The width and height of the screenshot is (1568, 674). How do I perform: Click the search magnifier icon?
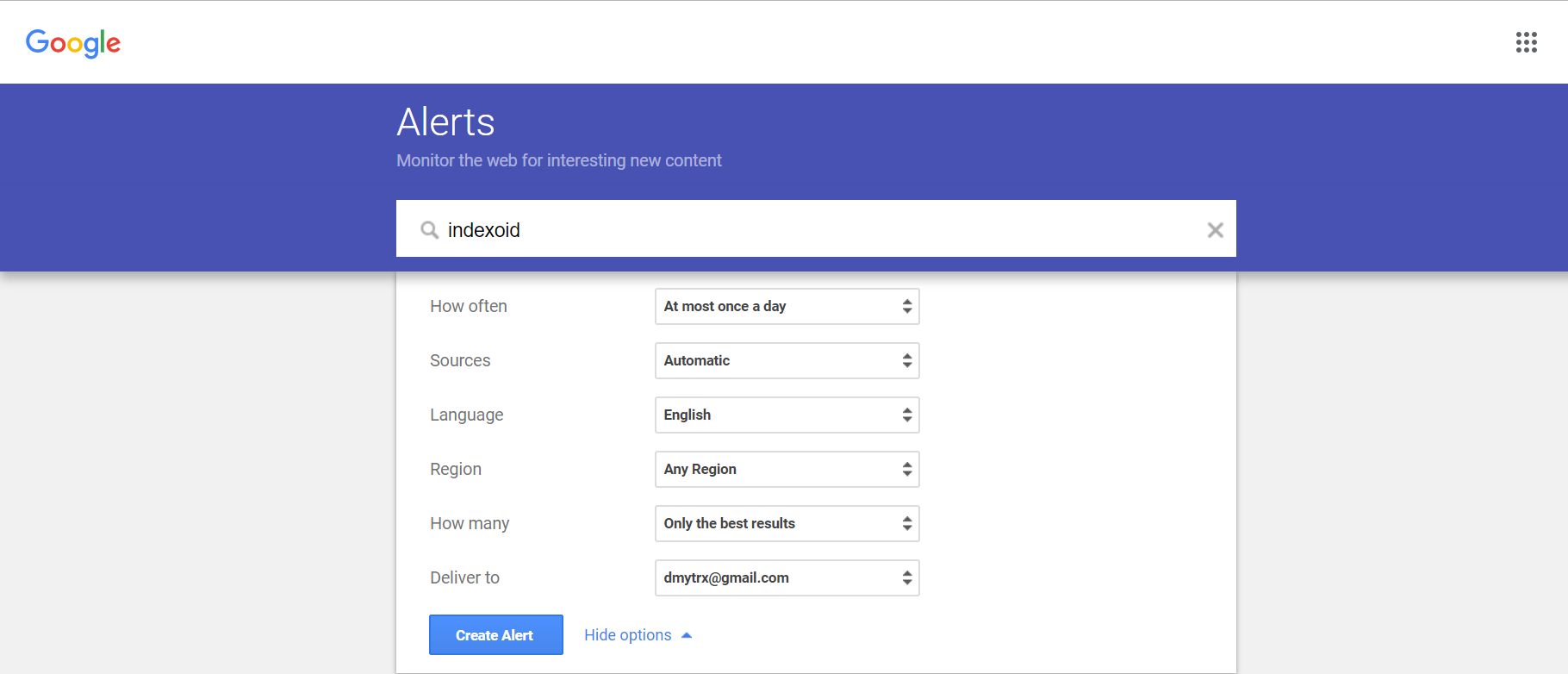[x=429, y=230]
